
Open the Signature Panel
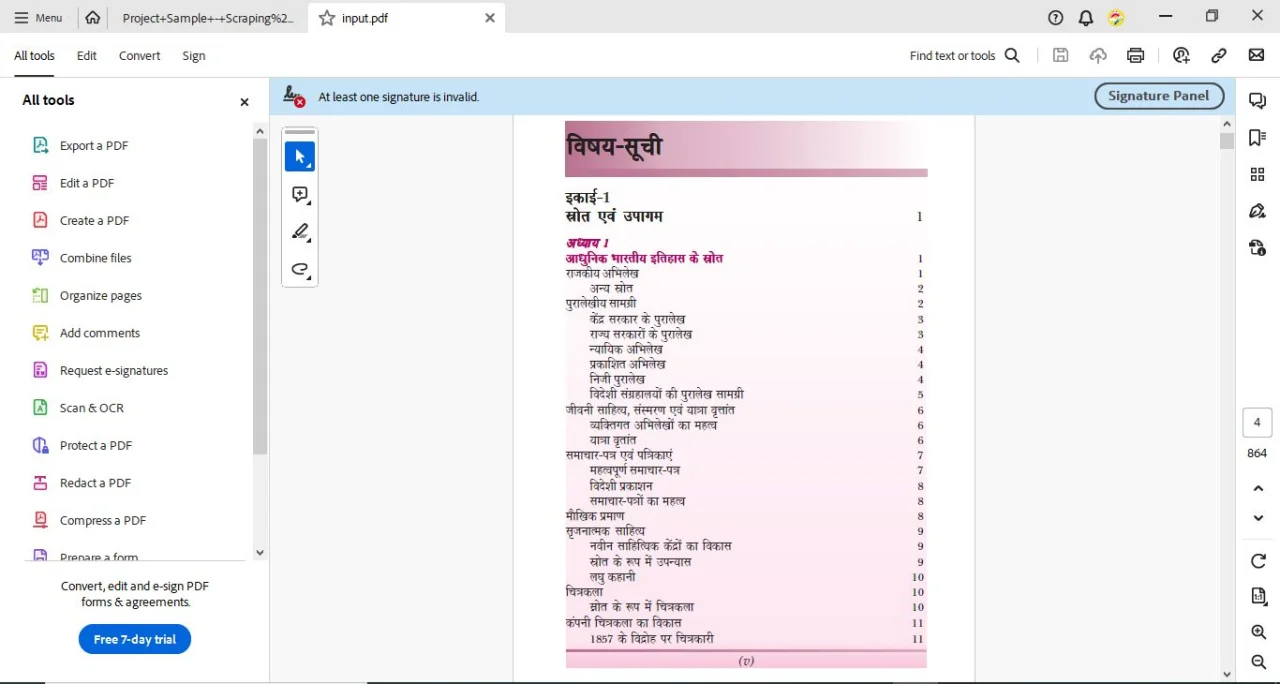tap(1159, 96)
